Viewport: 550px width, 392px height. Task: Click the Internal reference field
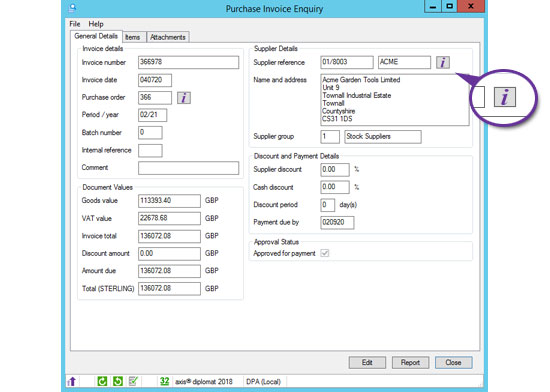pos(150,150)
